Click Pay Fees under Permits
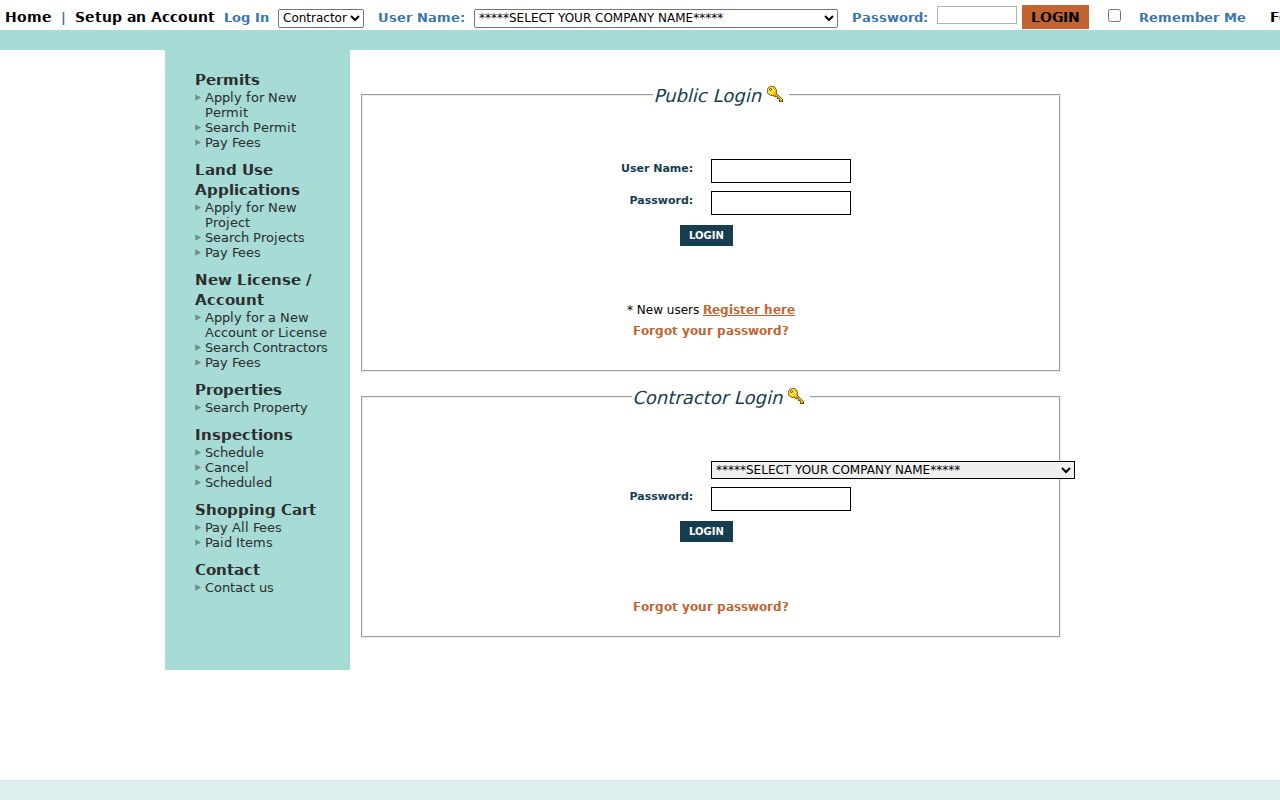This screenshot has height=800, width=1280. point(233,143)
